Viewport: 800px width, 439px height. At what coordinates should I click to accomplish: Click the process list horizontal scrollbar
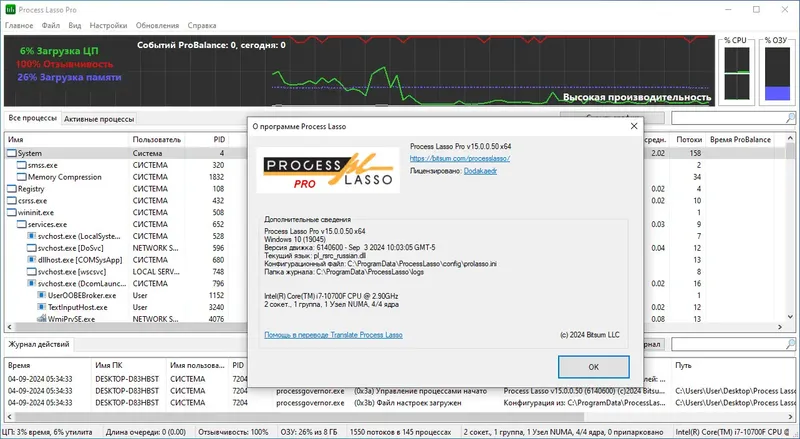(x=394, y=327)
